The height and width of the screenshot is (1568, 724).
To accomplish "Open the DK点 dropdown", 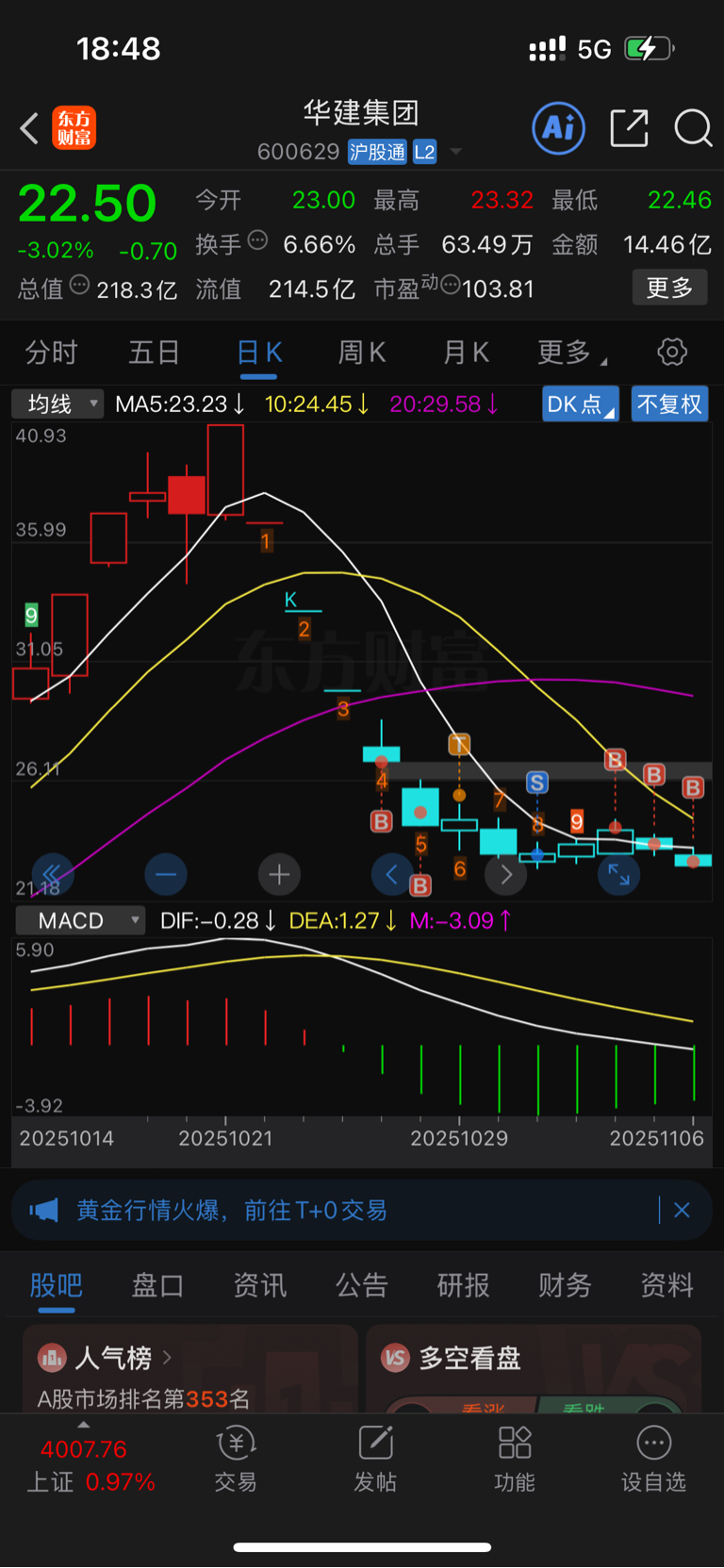I will [581, 404].
